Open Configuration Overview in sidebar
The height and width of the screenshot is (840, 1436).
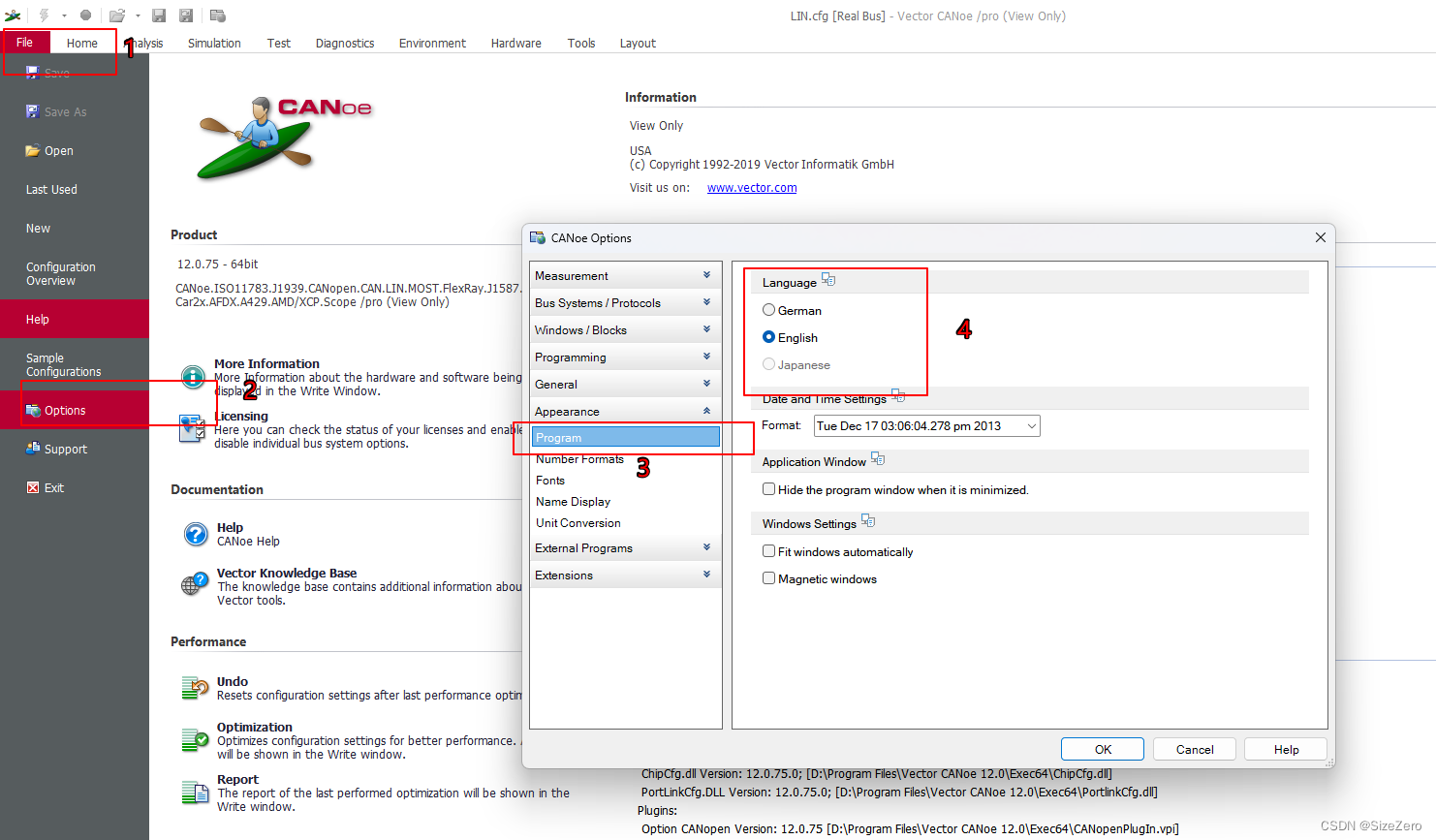tap(75, 274)
